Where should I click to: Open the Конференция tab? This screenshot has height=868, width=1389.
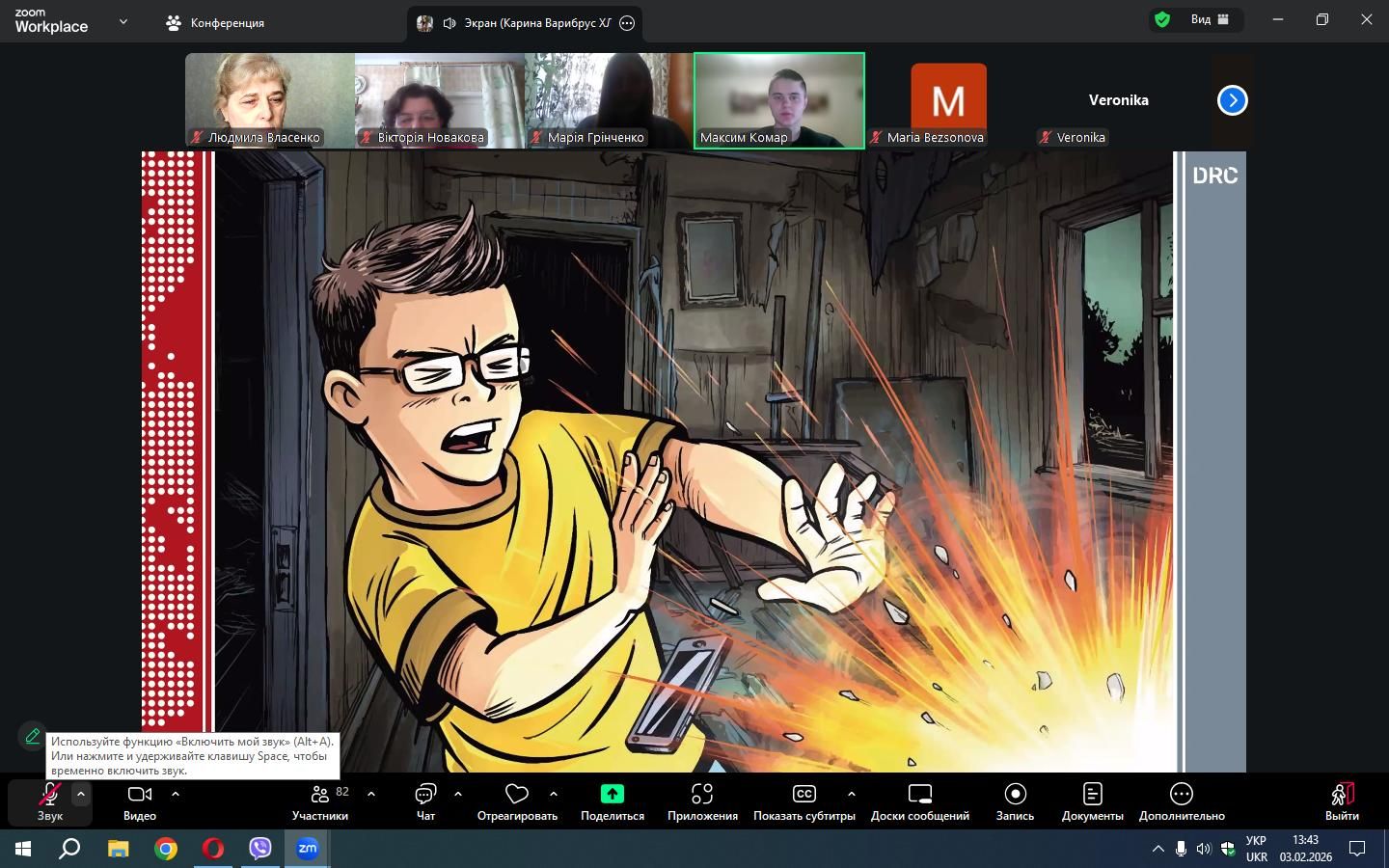pos(215,22)
